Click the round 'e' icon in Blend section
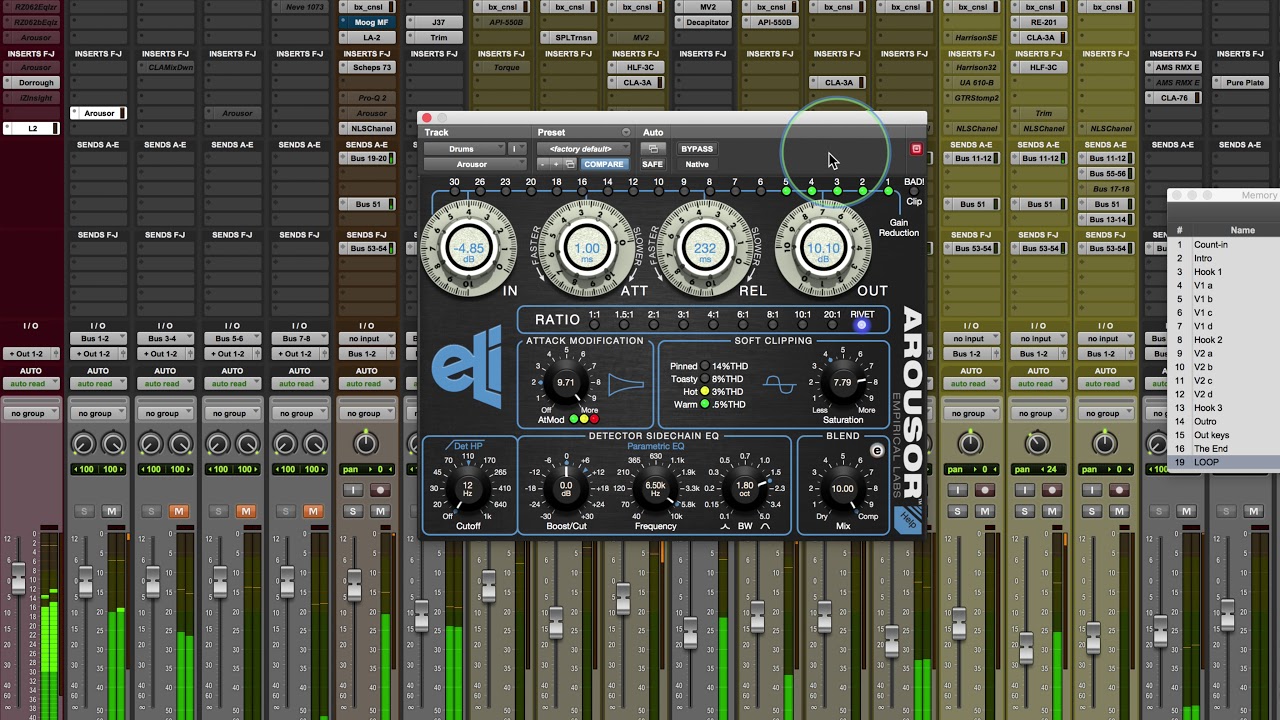 [877, 451]
